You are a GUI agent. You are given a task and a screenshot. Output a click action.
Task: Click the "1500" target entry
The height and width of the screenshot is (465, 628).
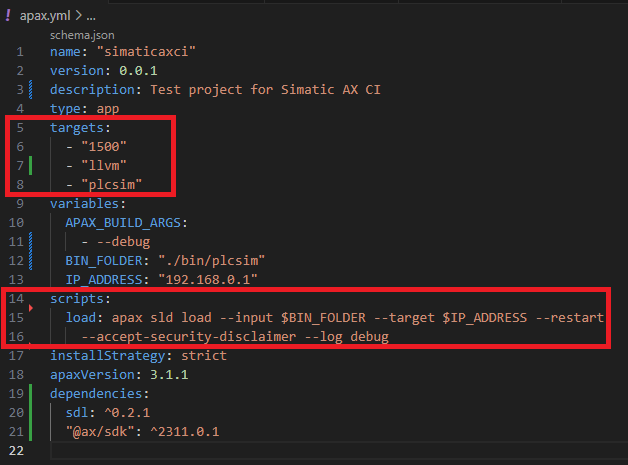click(x=104, y=147)
